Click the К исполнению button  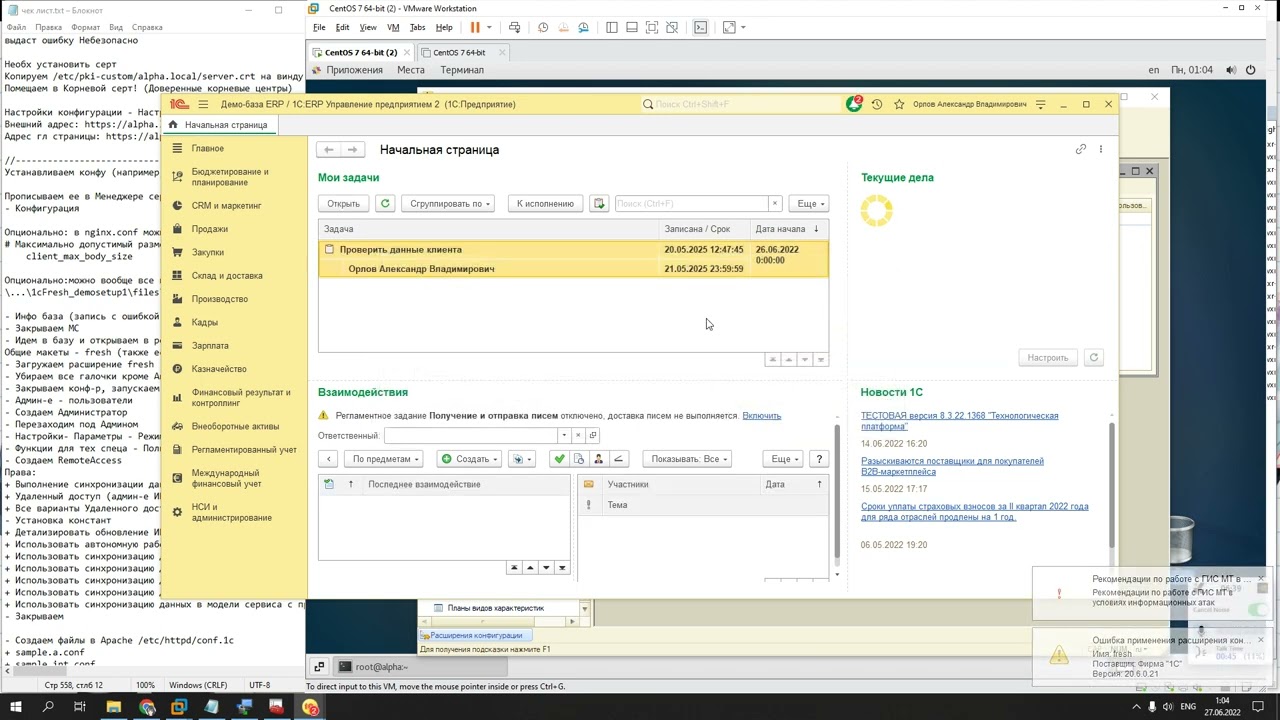coord(545,203)
